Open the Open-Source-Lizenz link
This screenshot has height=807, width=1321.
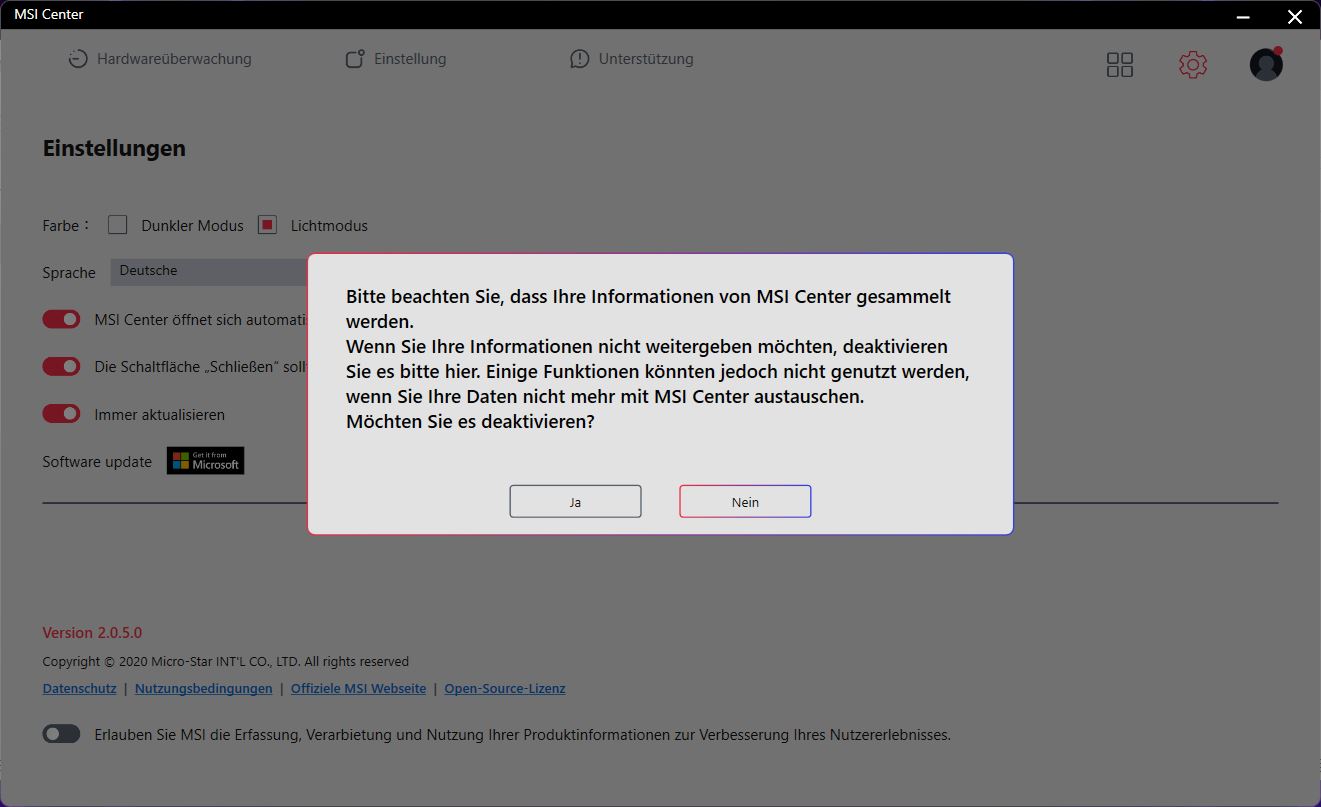[x=505, y=689]
